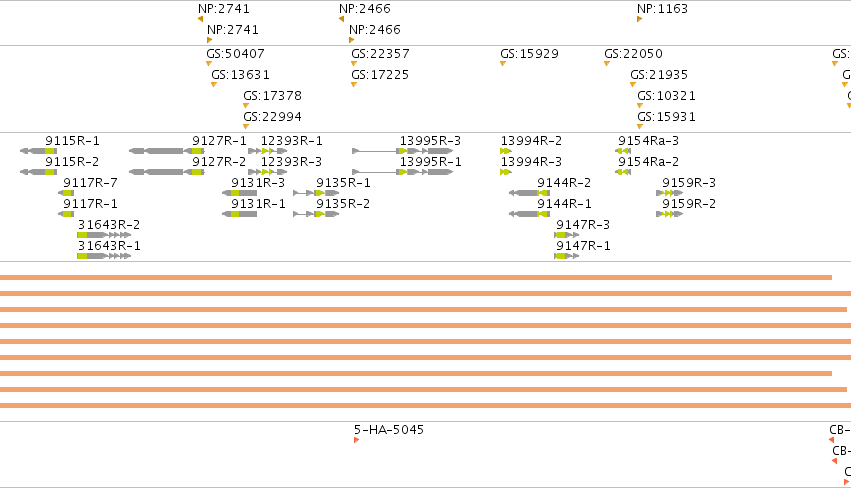
Task: Select the 9115R-2 transcript glyph
Action: click(38, 172)
